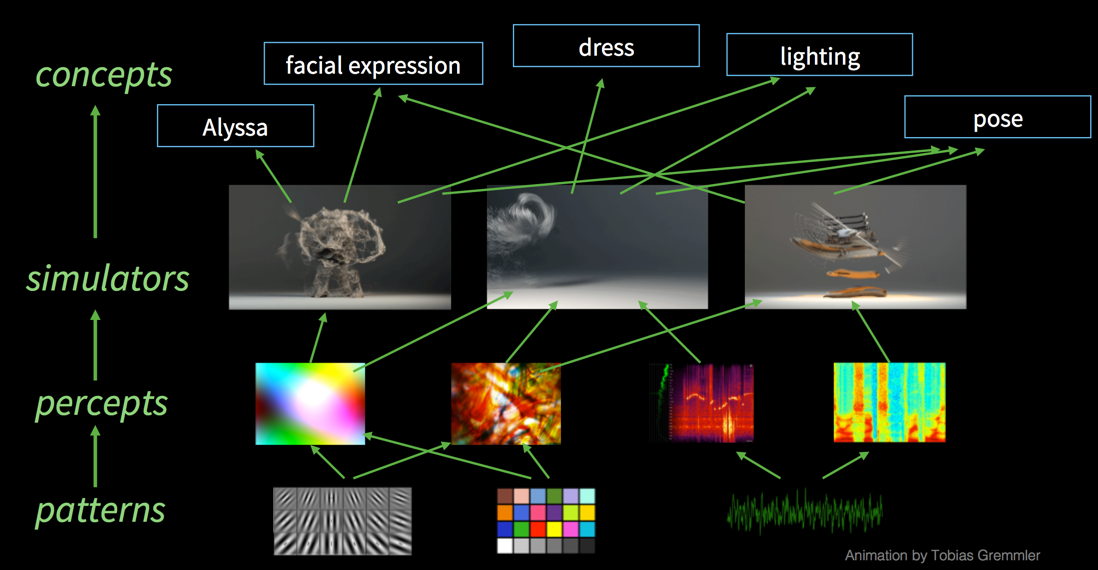Click the simulators label

click(x=108, y=278)
